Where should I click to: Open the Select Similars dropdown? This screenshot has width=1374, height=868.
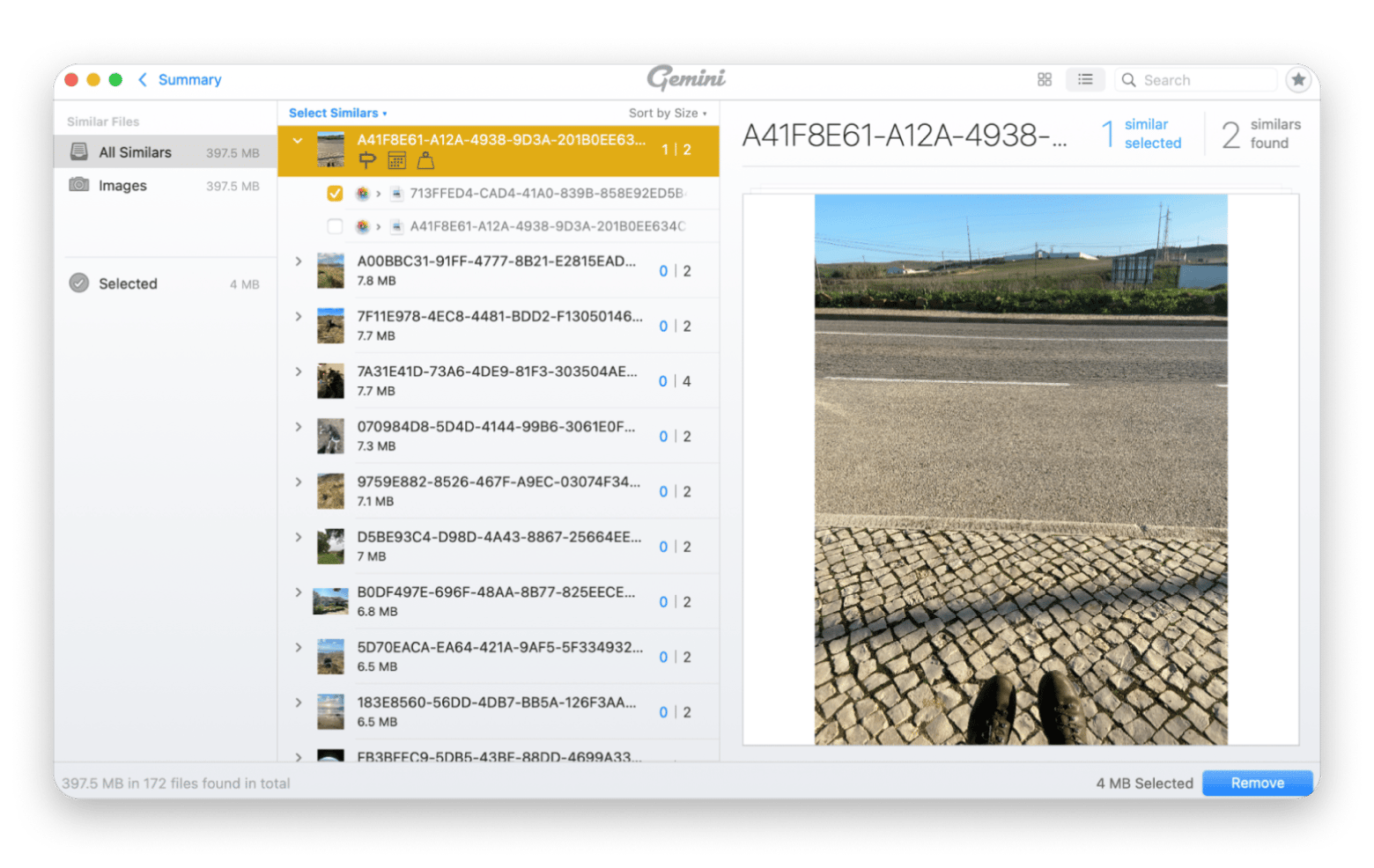pos(337,113)
